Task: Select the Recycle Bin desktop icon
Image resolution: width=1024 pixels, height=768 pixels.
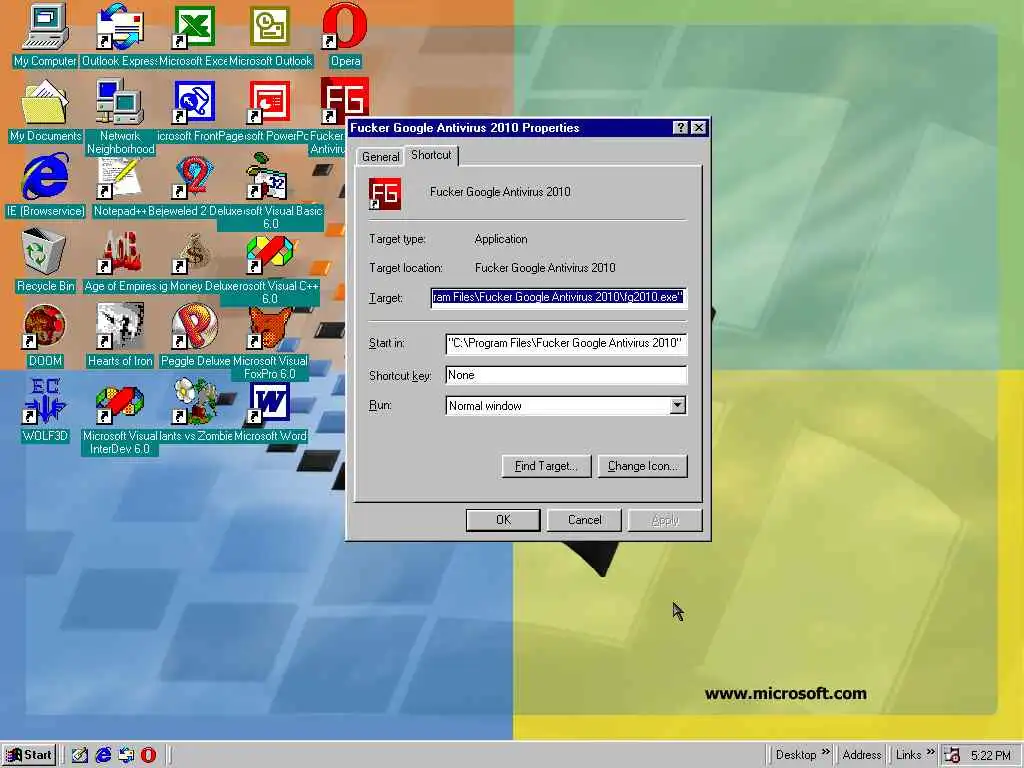Action: click(x=45, y=260)
